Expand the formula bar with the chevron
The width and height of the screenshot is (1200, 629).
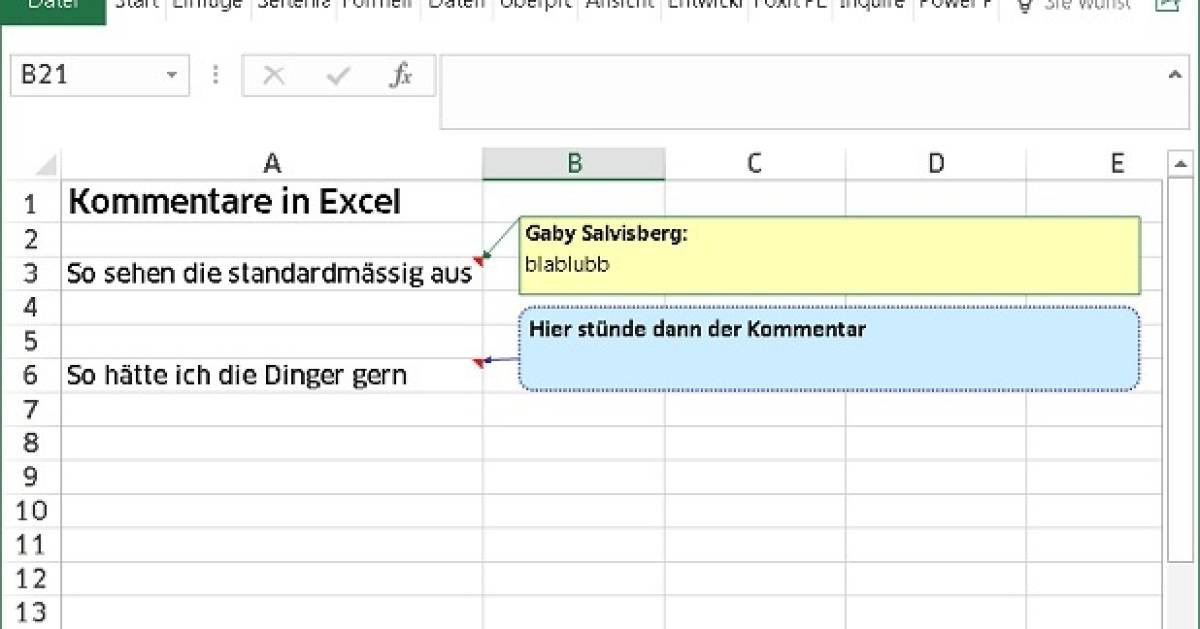[x=1176, y=74]
